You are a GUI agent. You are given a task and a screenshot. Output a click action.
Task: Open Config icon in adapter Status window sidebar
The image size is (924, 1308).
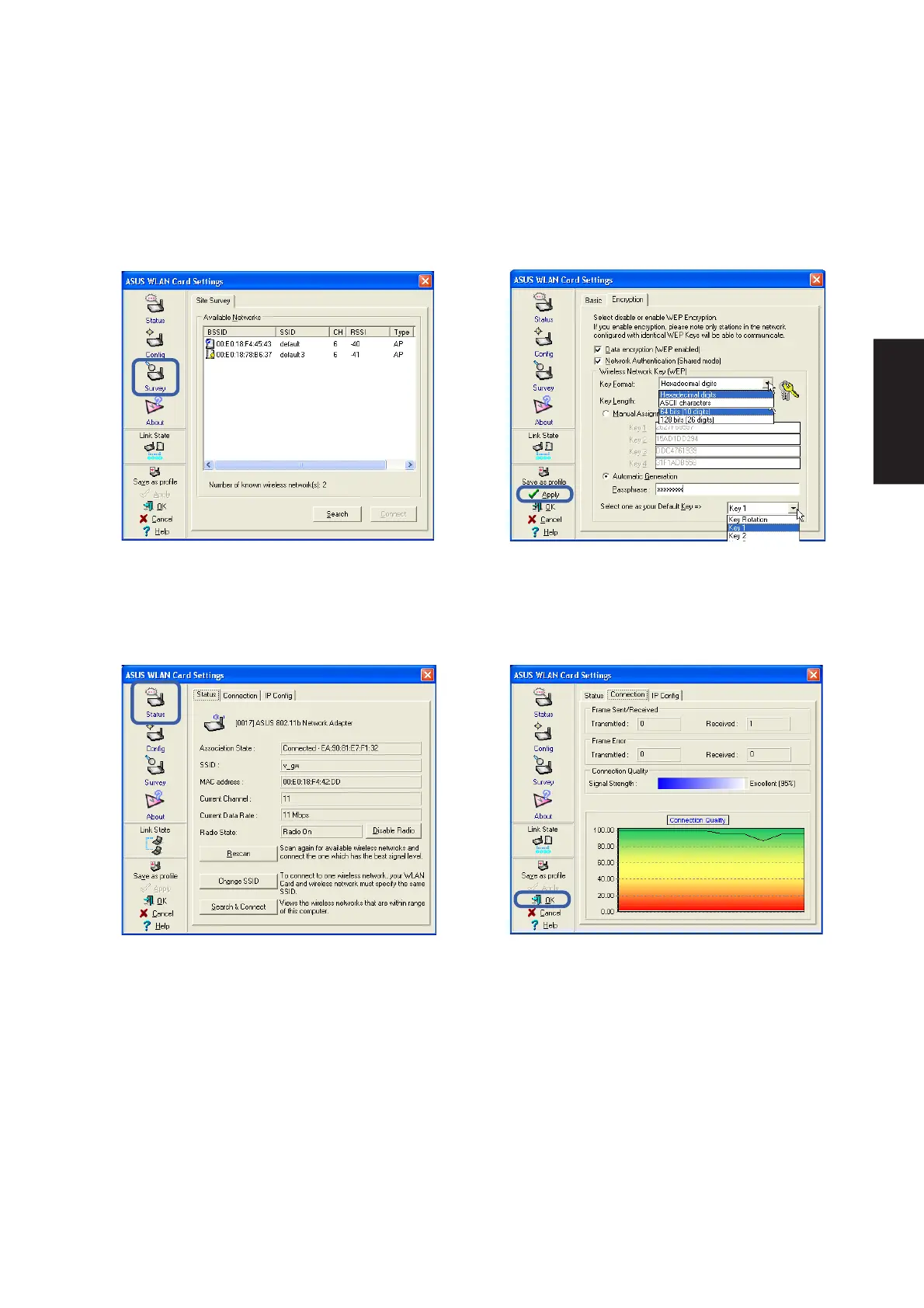click(155, 733)
